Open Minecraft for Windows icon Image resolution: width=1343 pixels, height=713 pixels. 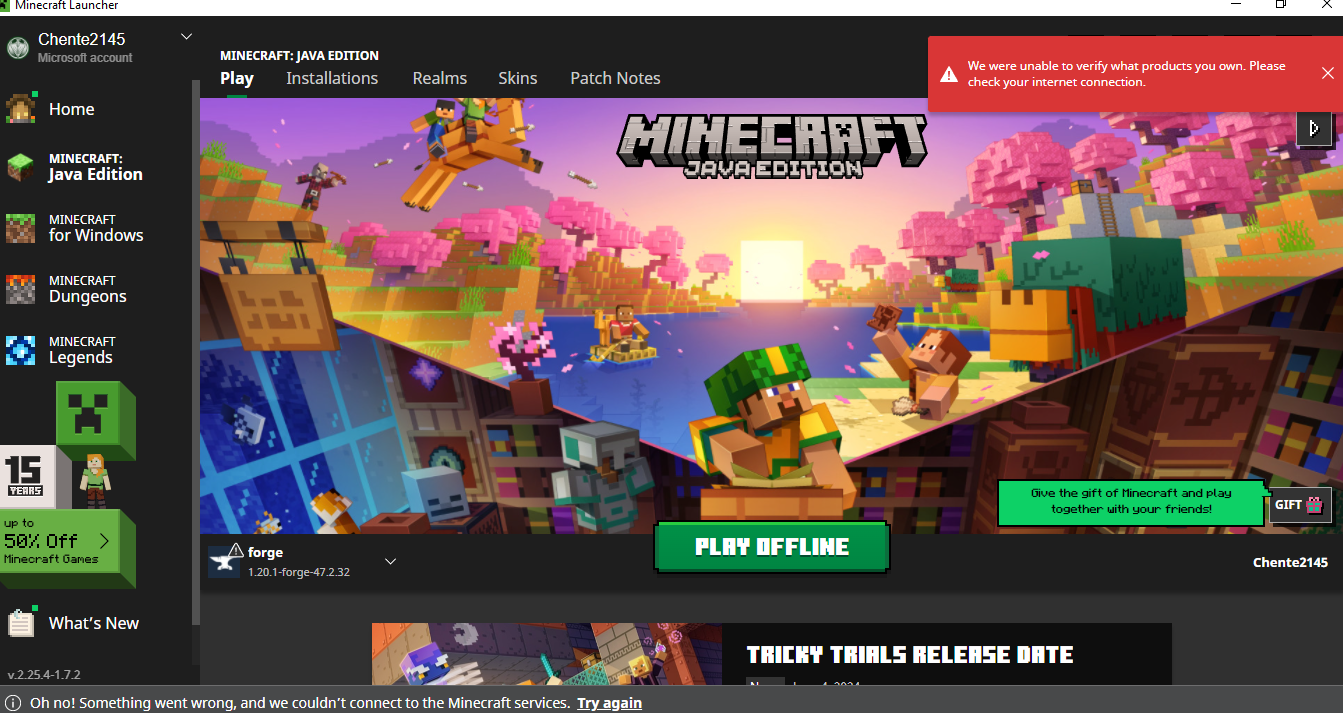21,228
